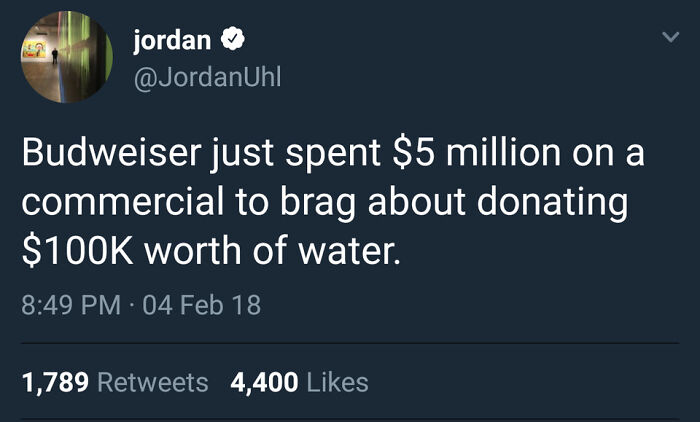The height and width of the screenshot is (422, 700).
Task: View the 4,400 like count number
Action: pos(264,382)
